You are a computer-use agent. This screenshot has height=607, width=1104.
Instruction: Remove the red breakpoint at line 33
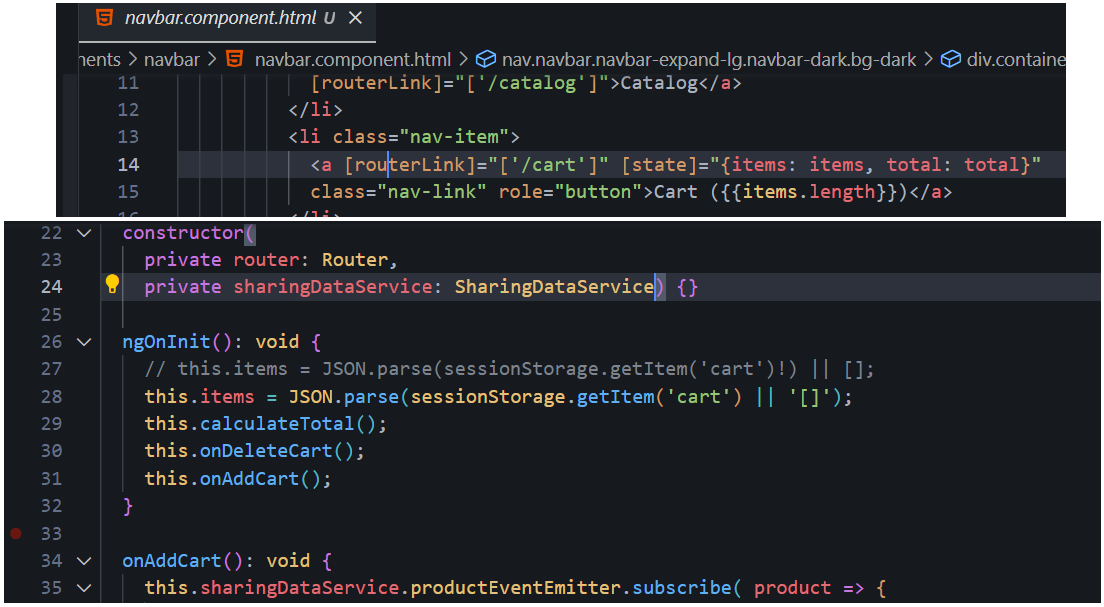pyautogui.click(x=15, y=533)
